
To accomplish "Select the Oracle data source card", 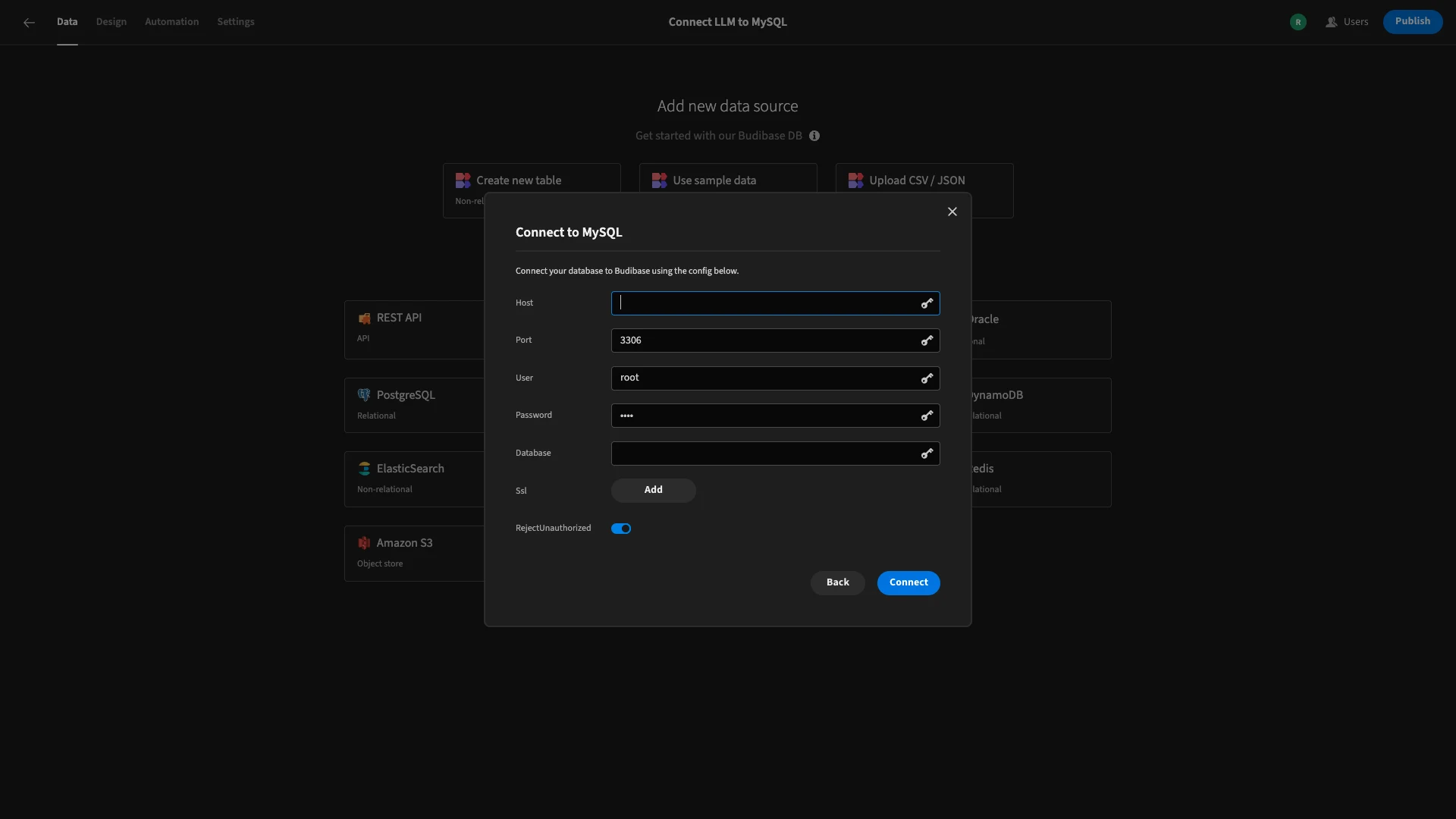I will pos(1041,330).
